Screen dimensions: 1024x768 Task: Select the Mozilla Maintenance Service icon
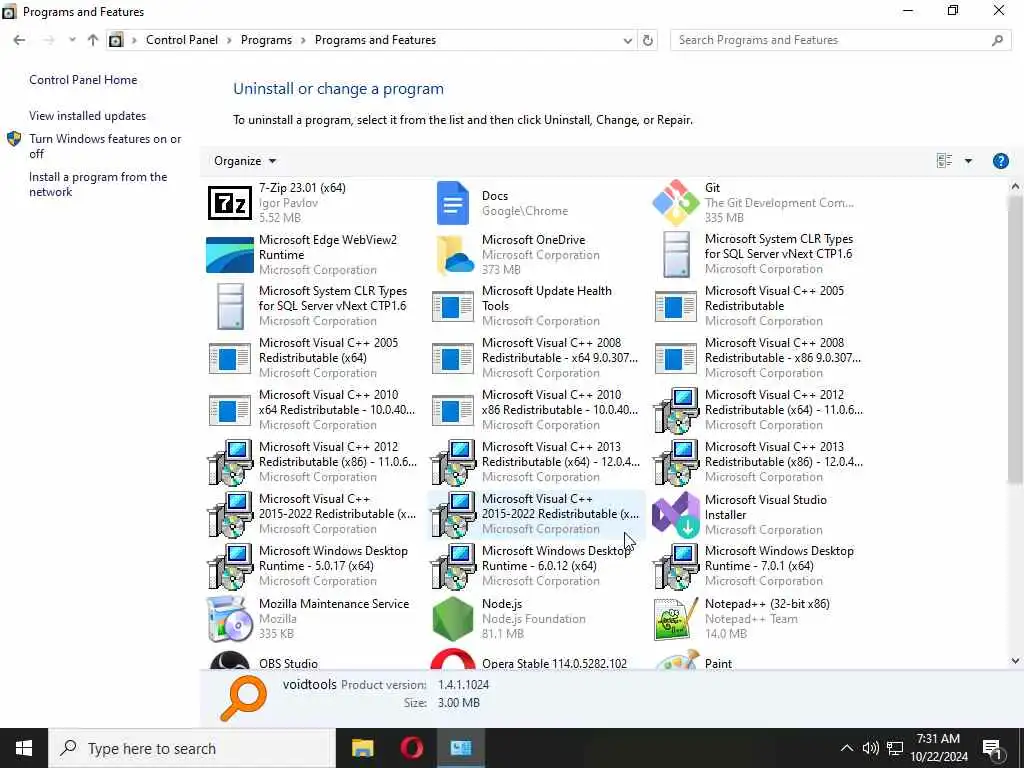(229, 618)
